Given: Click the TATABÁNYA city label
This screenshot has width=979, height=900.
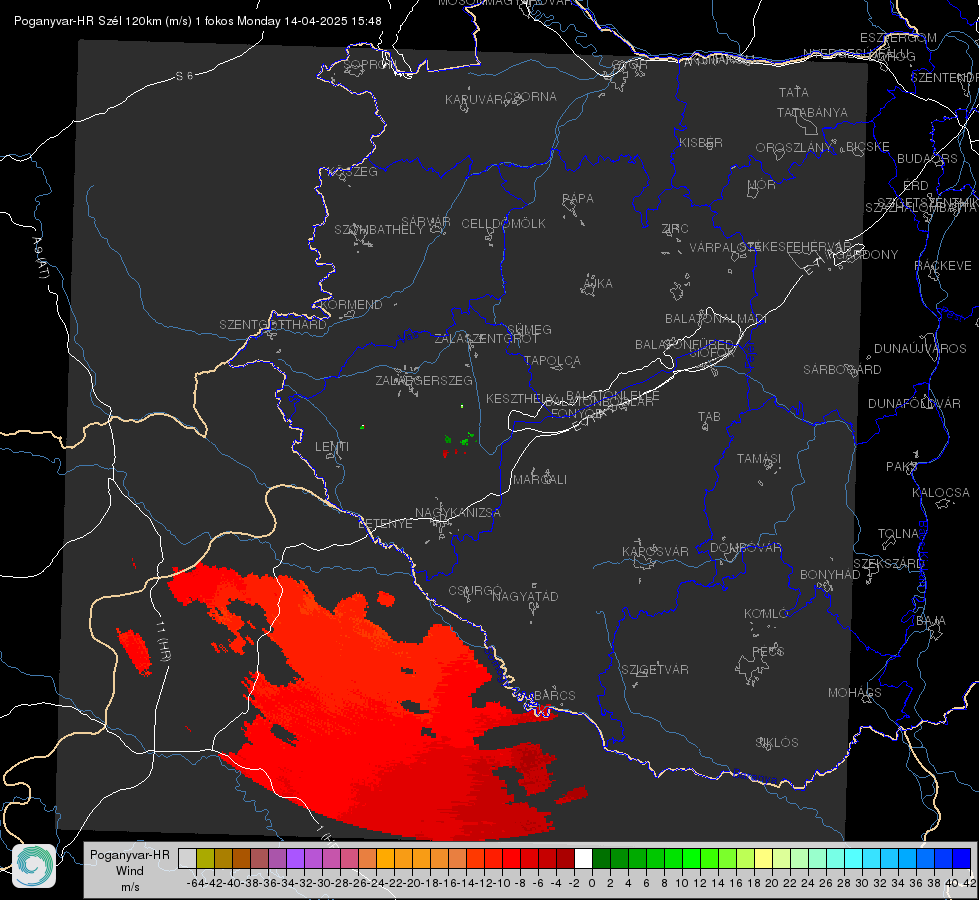Looking at the screenshot, I should coord(812,112).
